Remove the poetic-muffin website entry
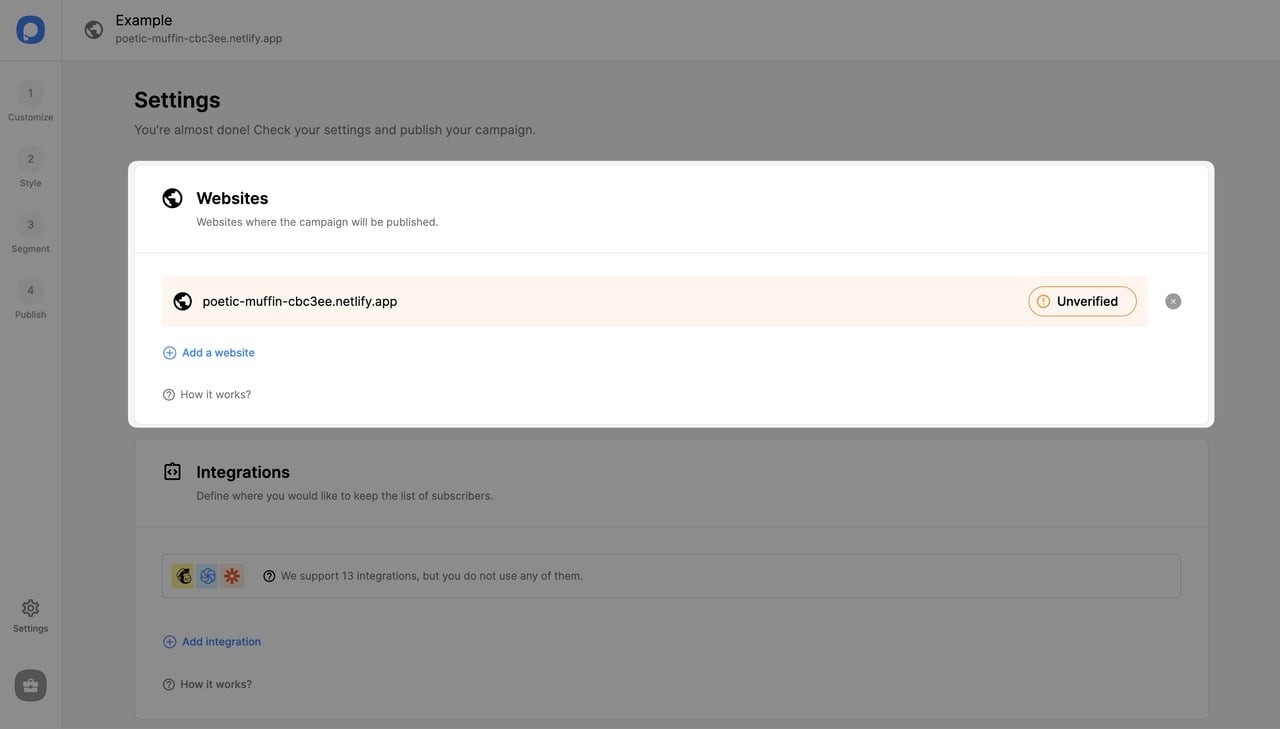This screenshot has width=1280, height=729. point(1172,300)
